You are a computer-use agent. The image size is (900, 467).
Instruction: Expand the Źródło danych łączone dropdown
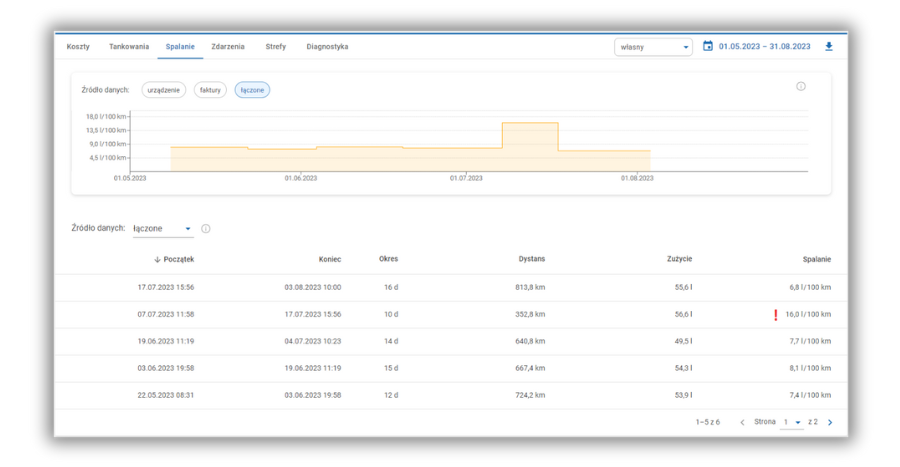[162, 229]
